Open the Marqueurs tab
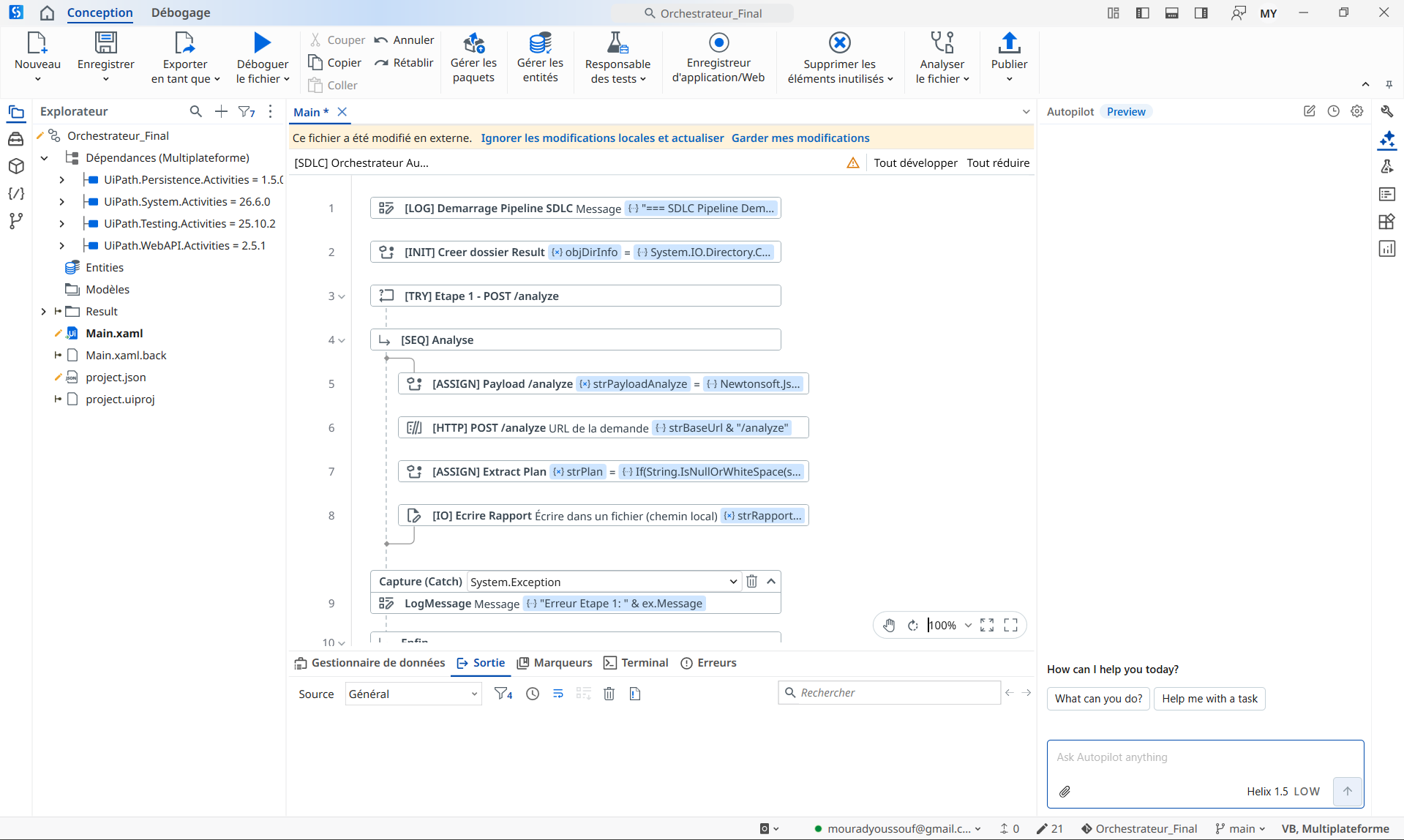Viewport: 1404px width, 840px height. tap(555, 663)
